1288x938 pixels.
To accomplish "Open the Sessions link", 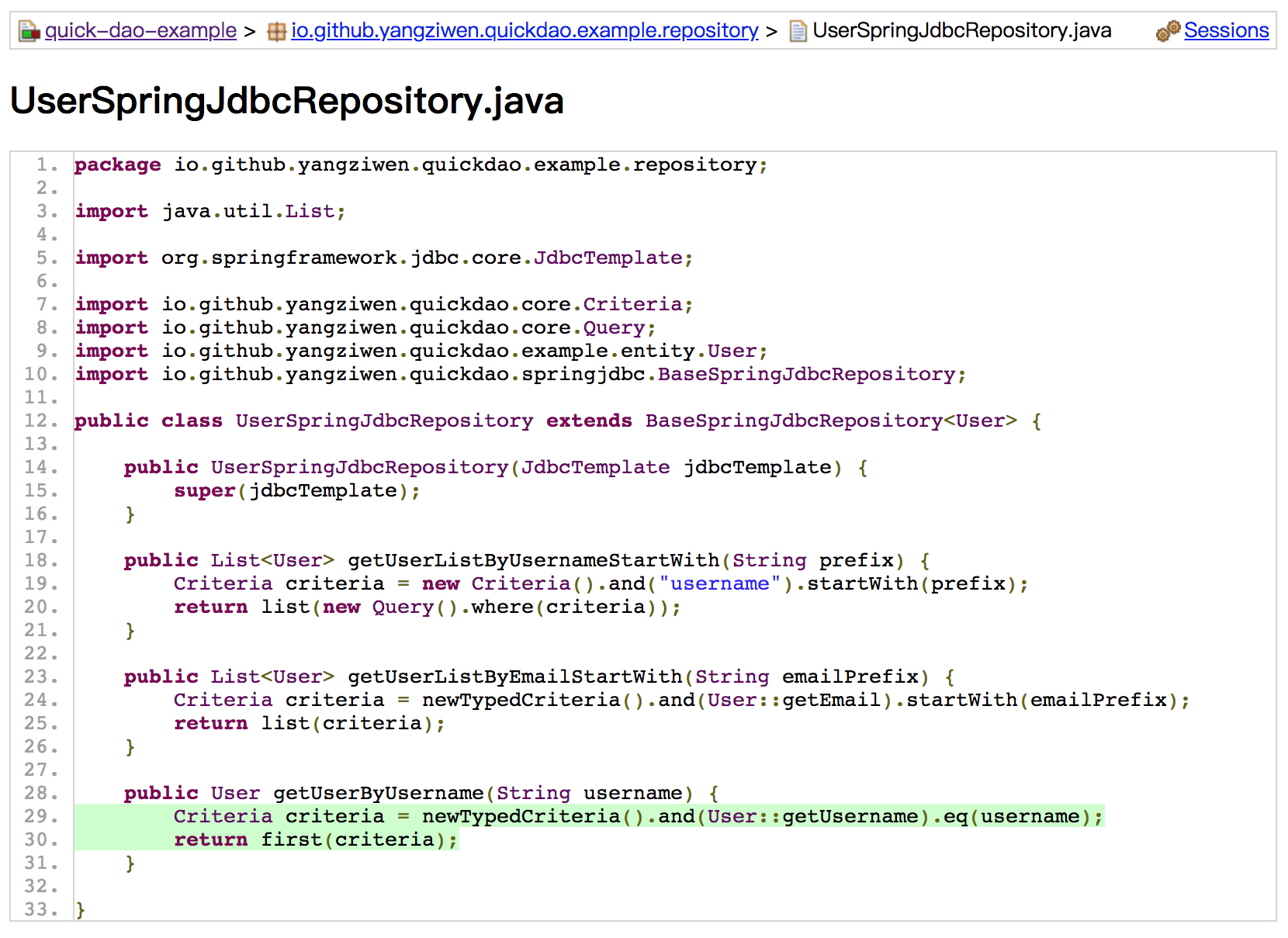I will point(1226,31).
